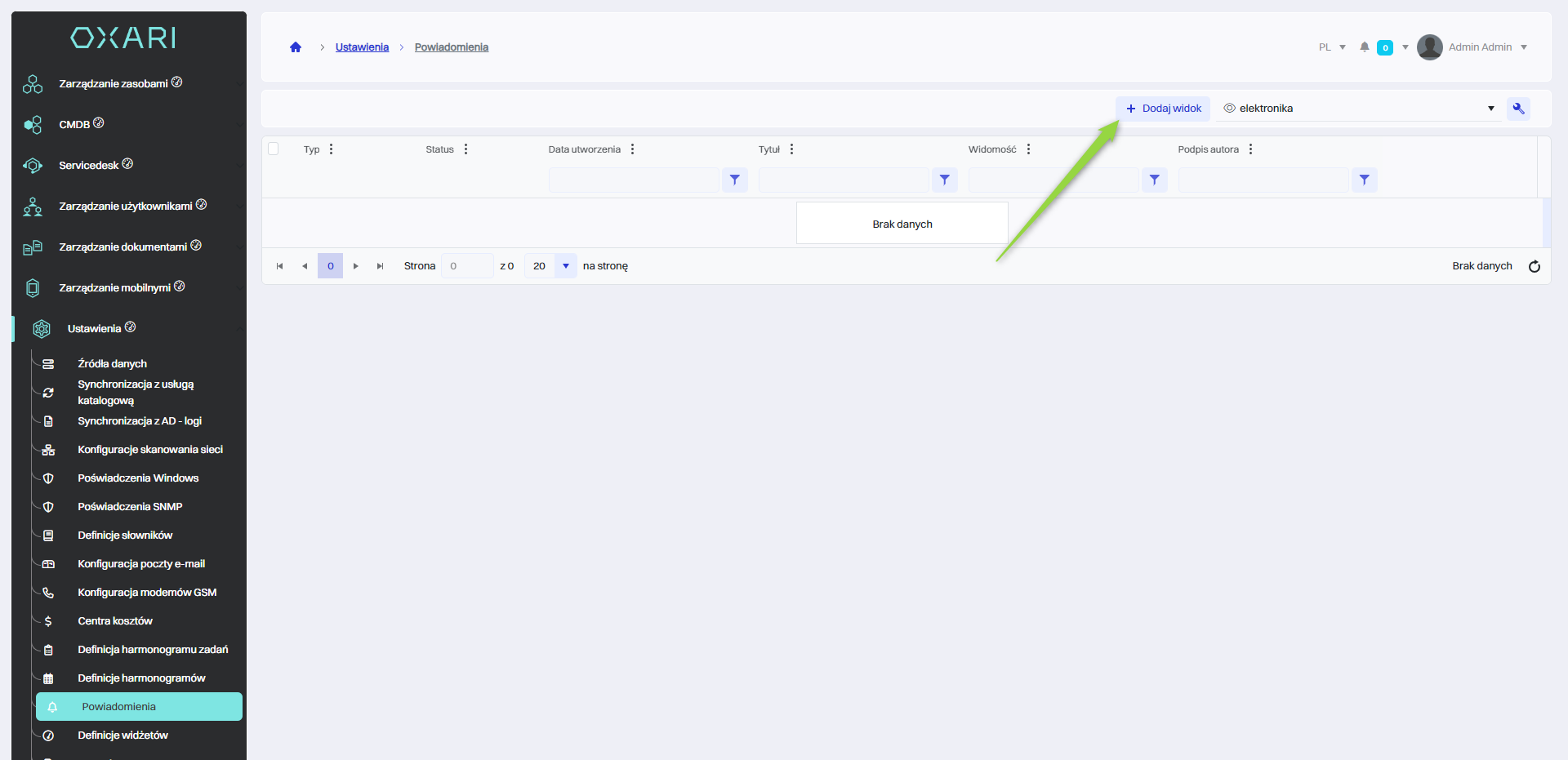
Task: Refresh the table with reload icon
Action: tap(1534, 266)
